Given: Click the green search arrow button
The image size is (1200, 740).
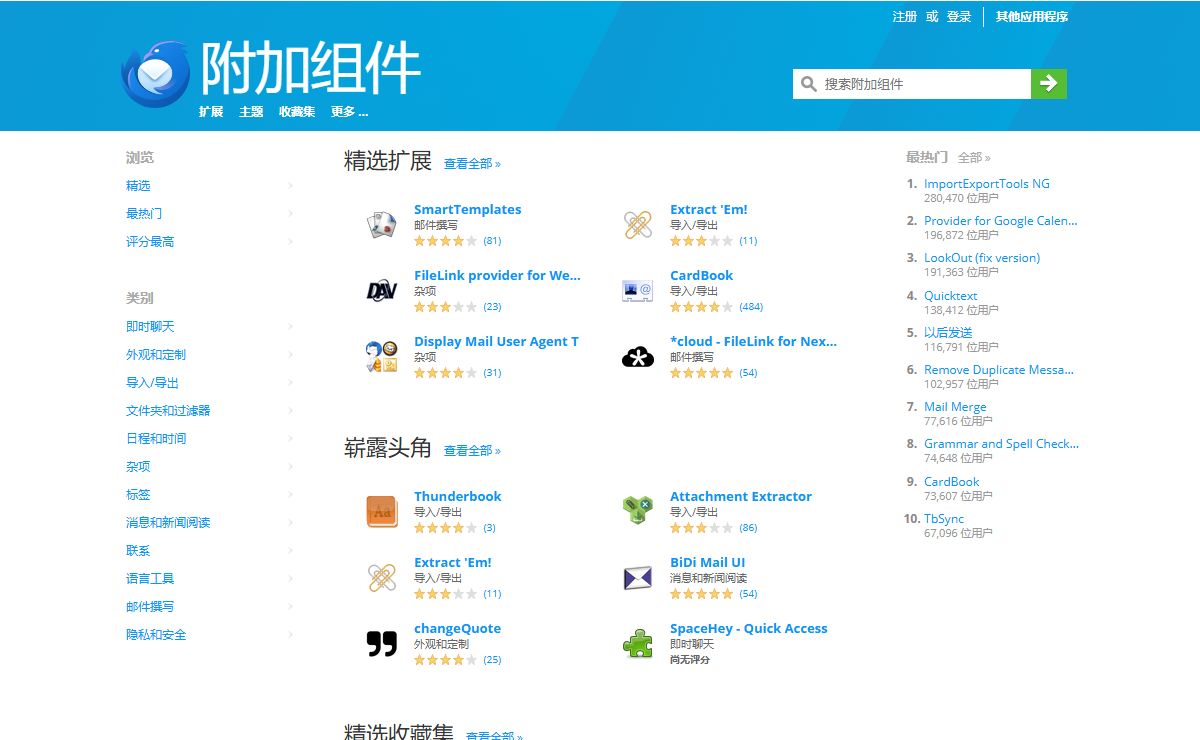Looking at the screenshot, I should tap(1049, 84).
